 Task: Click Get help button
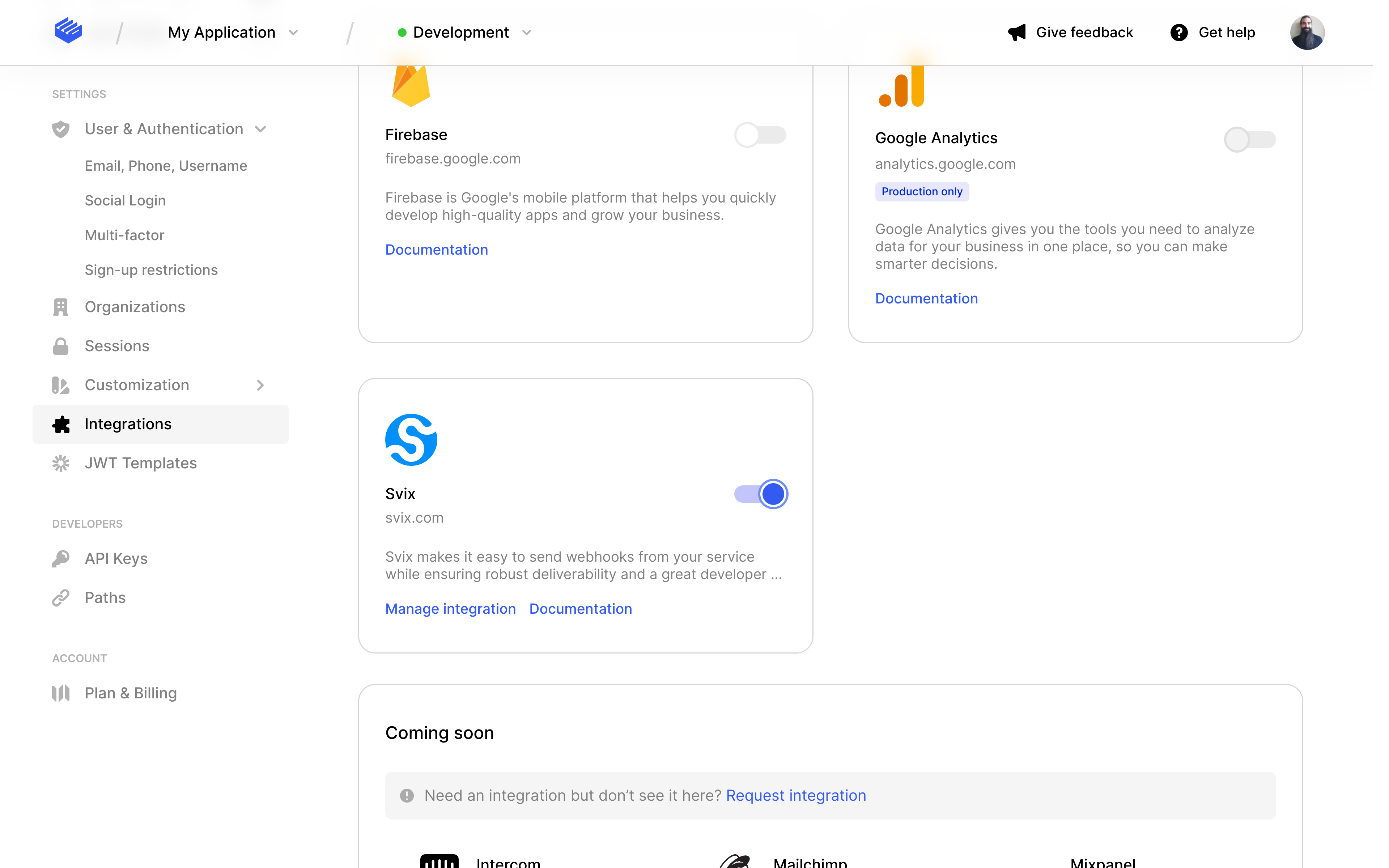click(1212, 33)
